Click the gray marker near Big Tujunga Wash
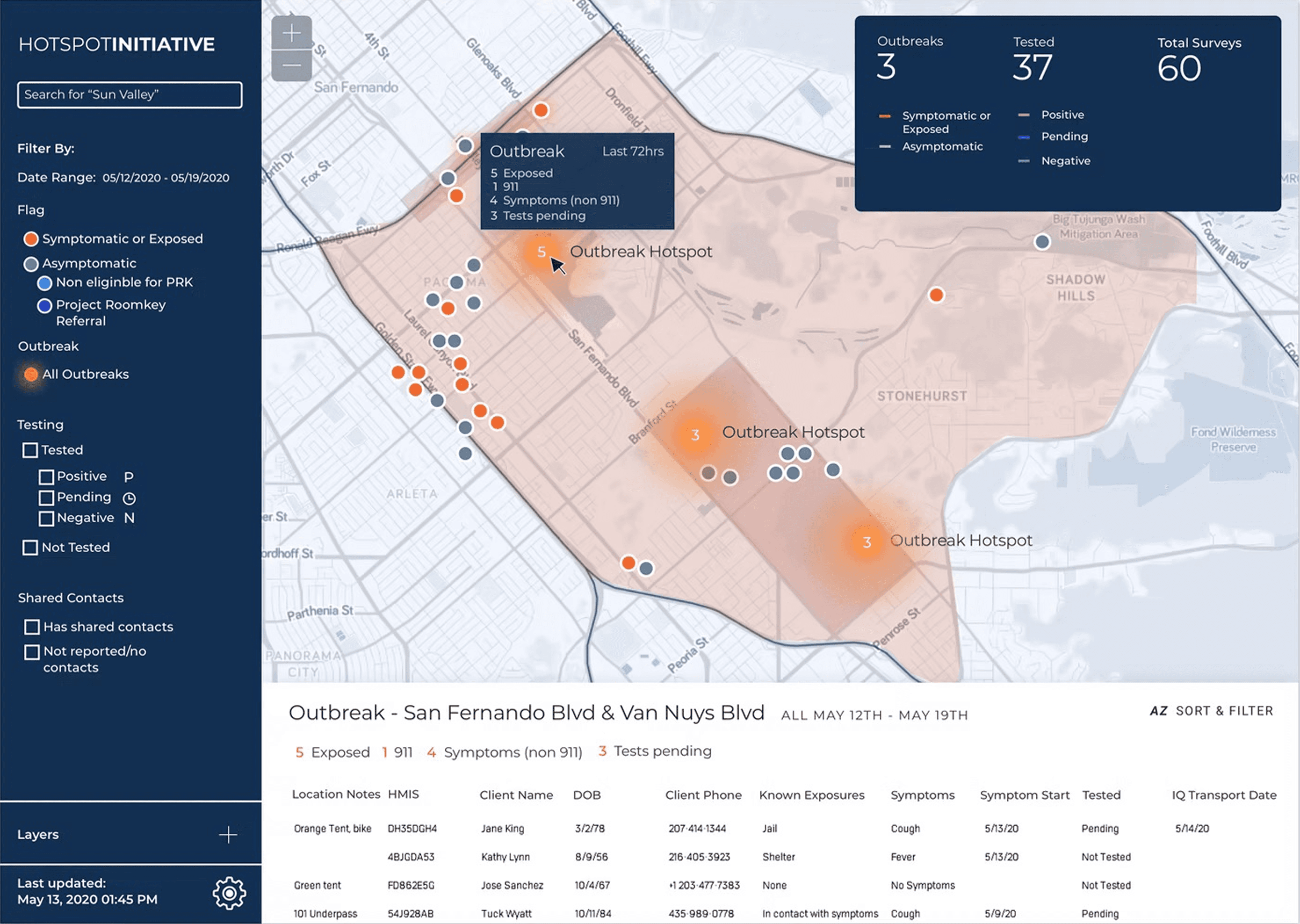The image size is (1300, 924). click(1042, 242)
